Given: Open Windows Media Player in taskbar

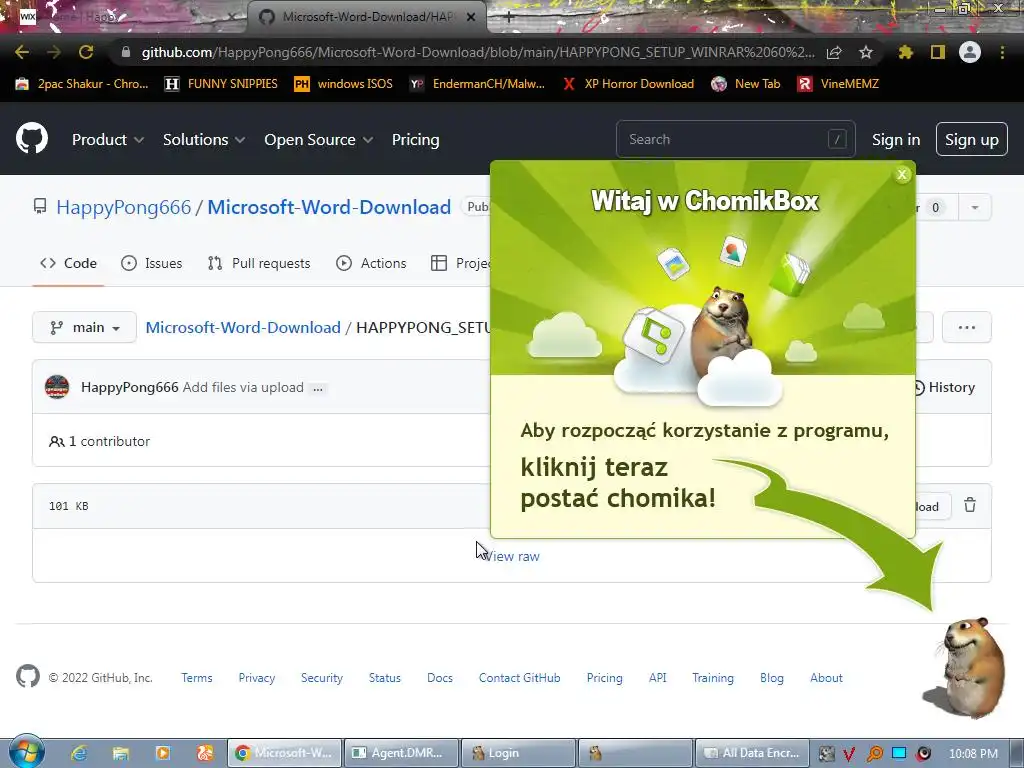Looking at the screenshot, I should click(163, 753).
